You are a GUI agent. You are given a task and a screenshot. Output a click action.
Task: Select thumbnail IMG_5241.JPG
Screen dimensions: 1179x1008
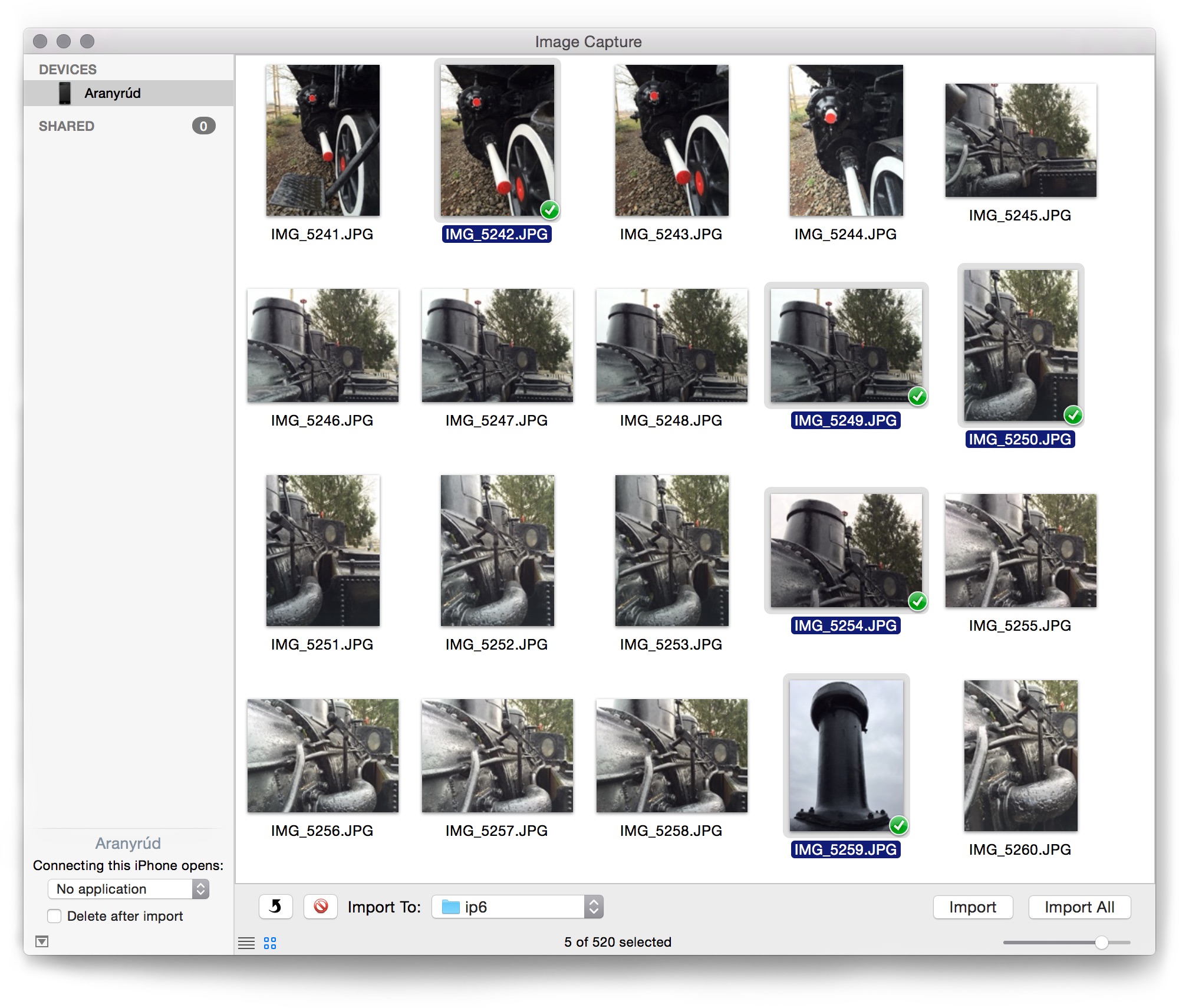click(323, 140)
